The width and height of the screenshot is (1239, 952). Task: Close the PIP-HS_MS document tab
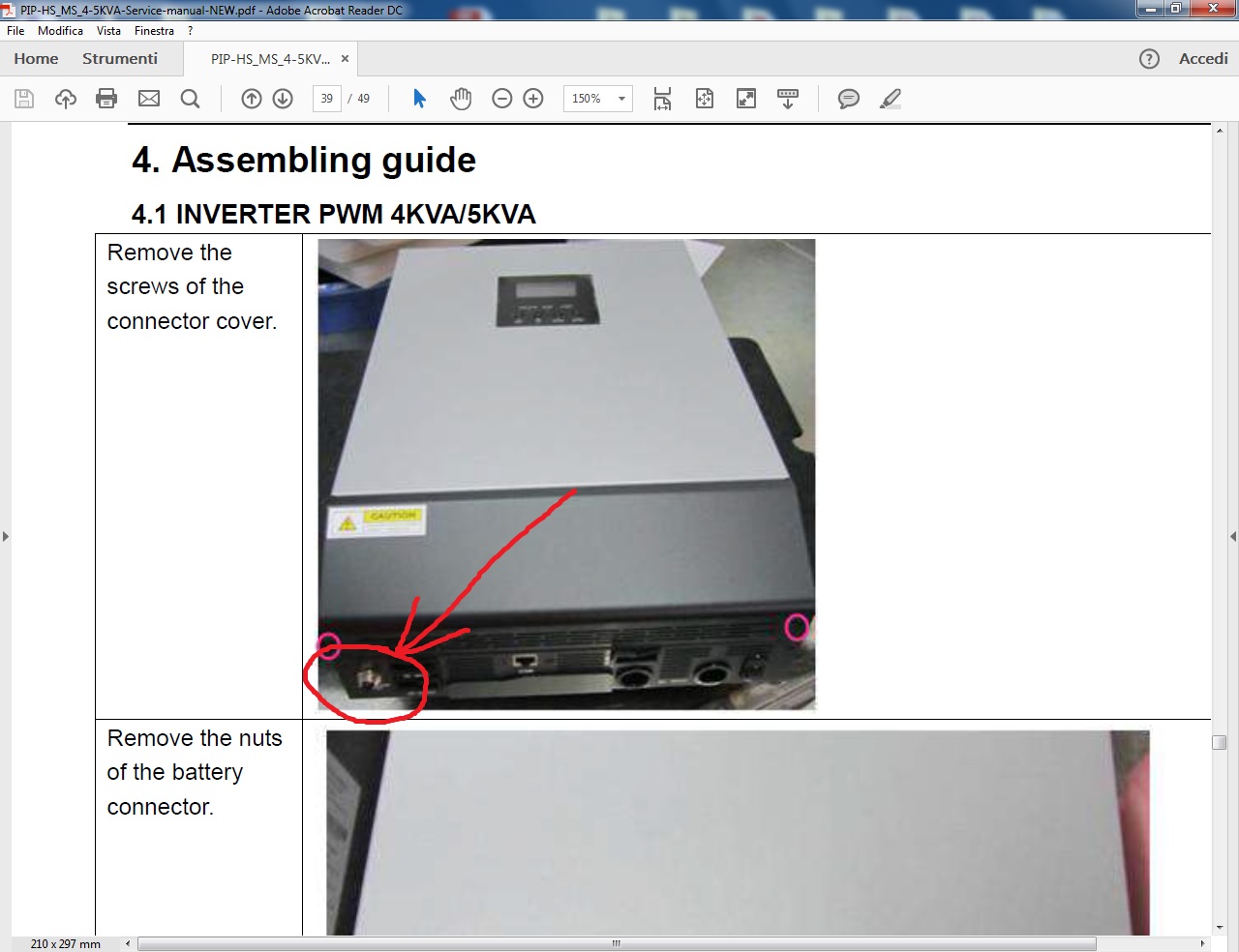(345, 59)
